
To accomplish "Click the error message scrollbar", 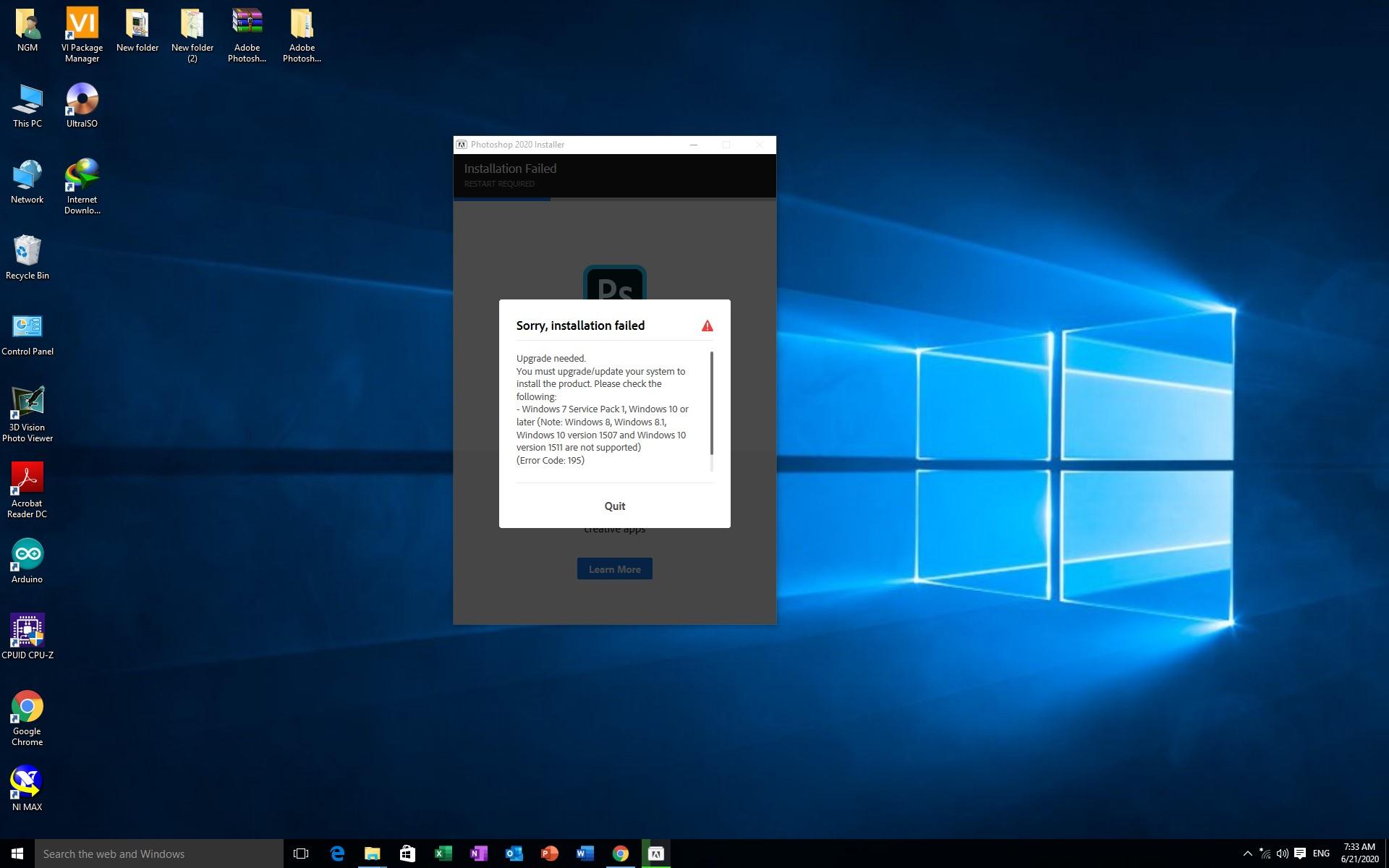I will (x=712, y=403).
